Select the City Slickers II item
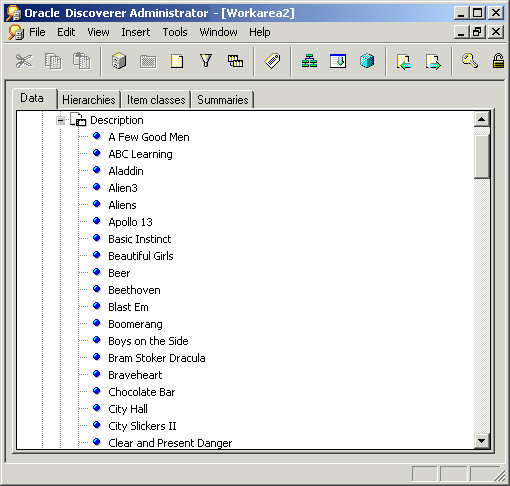The image size is (510, 486). tap(142, 426)
